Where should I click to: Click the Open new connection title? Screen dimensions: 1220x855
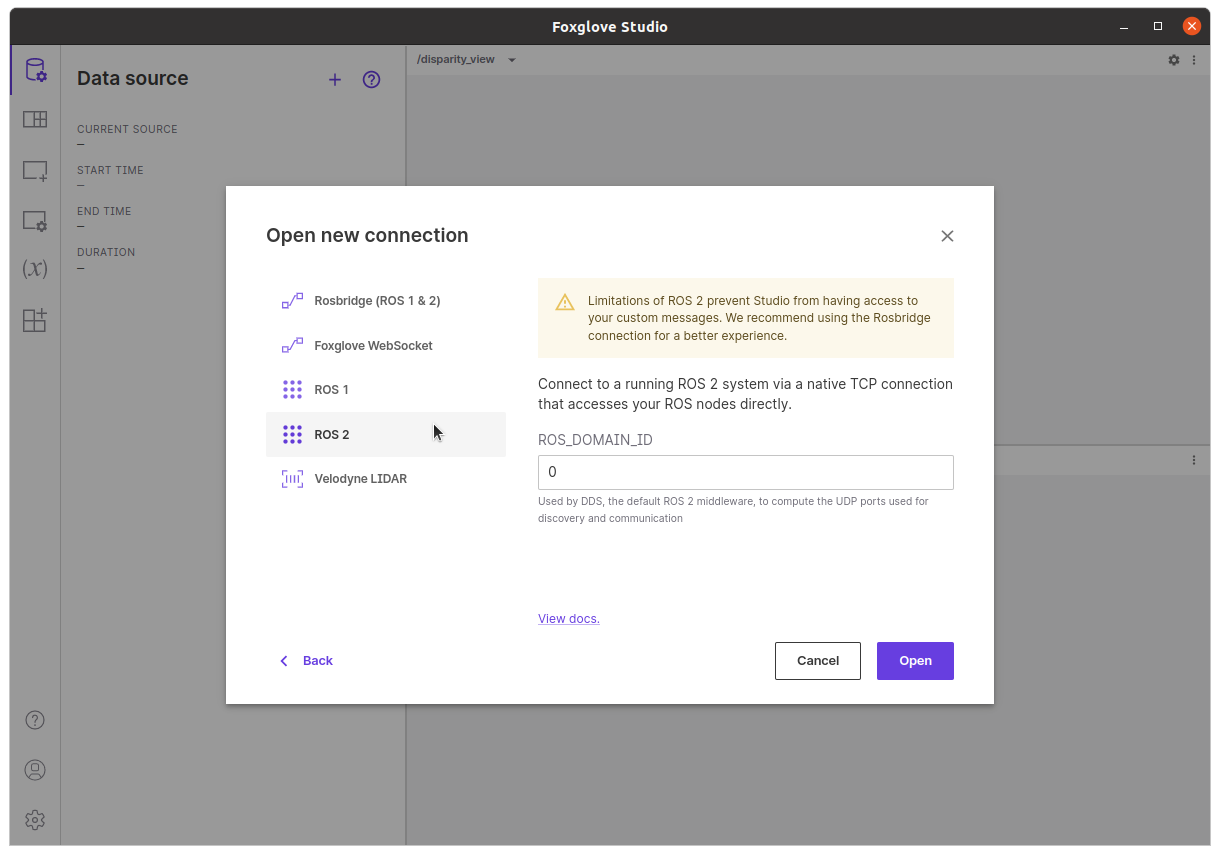367,236
